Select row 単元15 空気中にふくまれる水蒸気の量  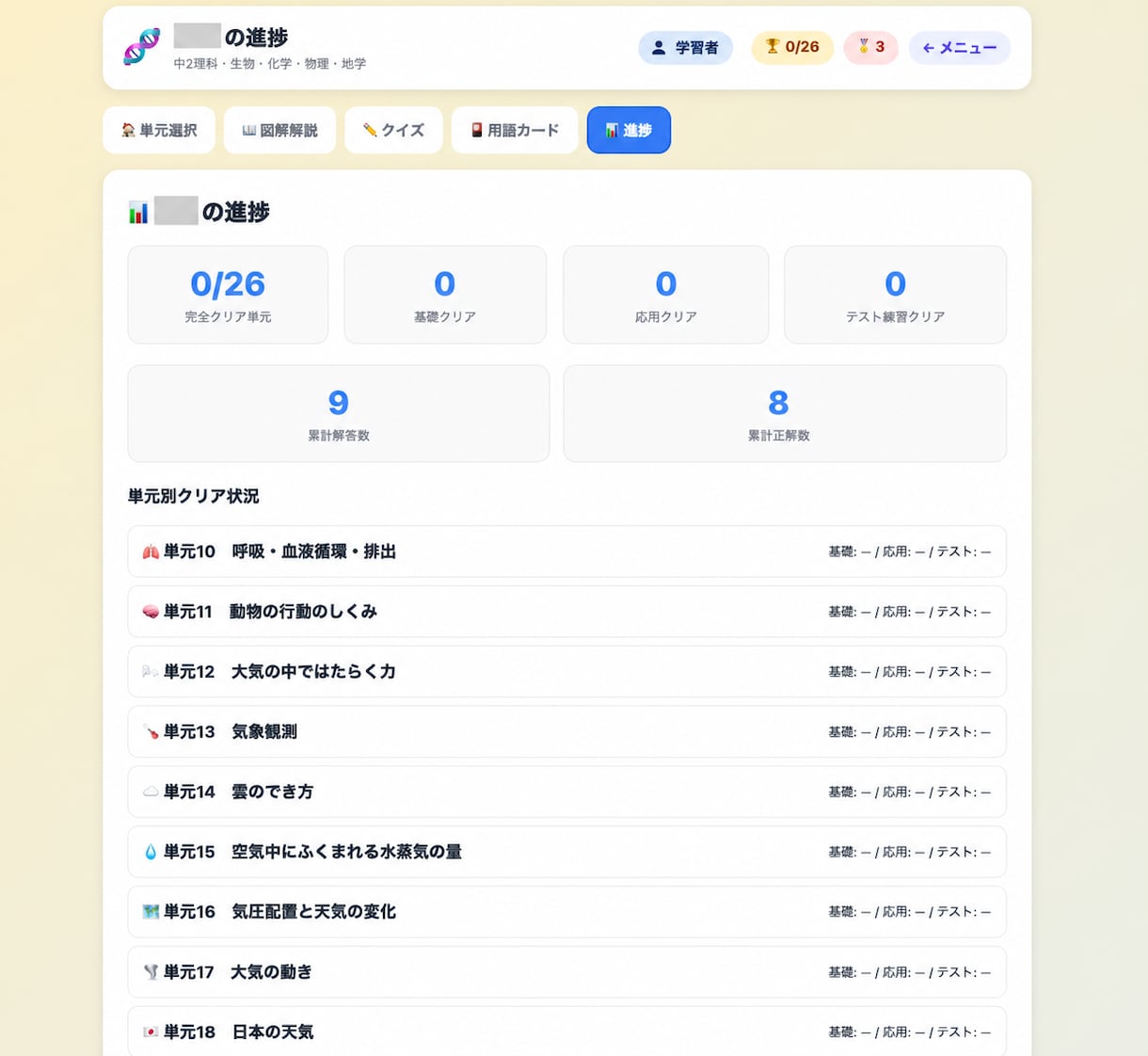click(566, 852)
